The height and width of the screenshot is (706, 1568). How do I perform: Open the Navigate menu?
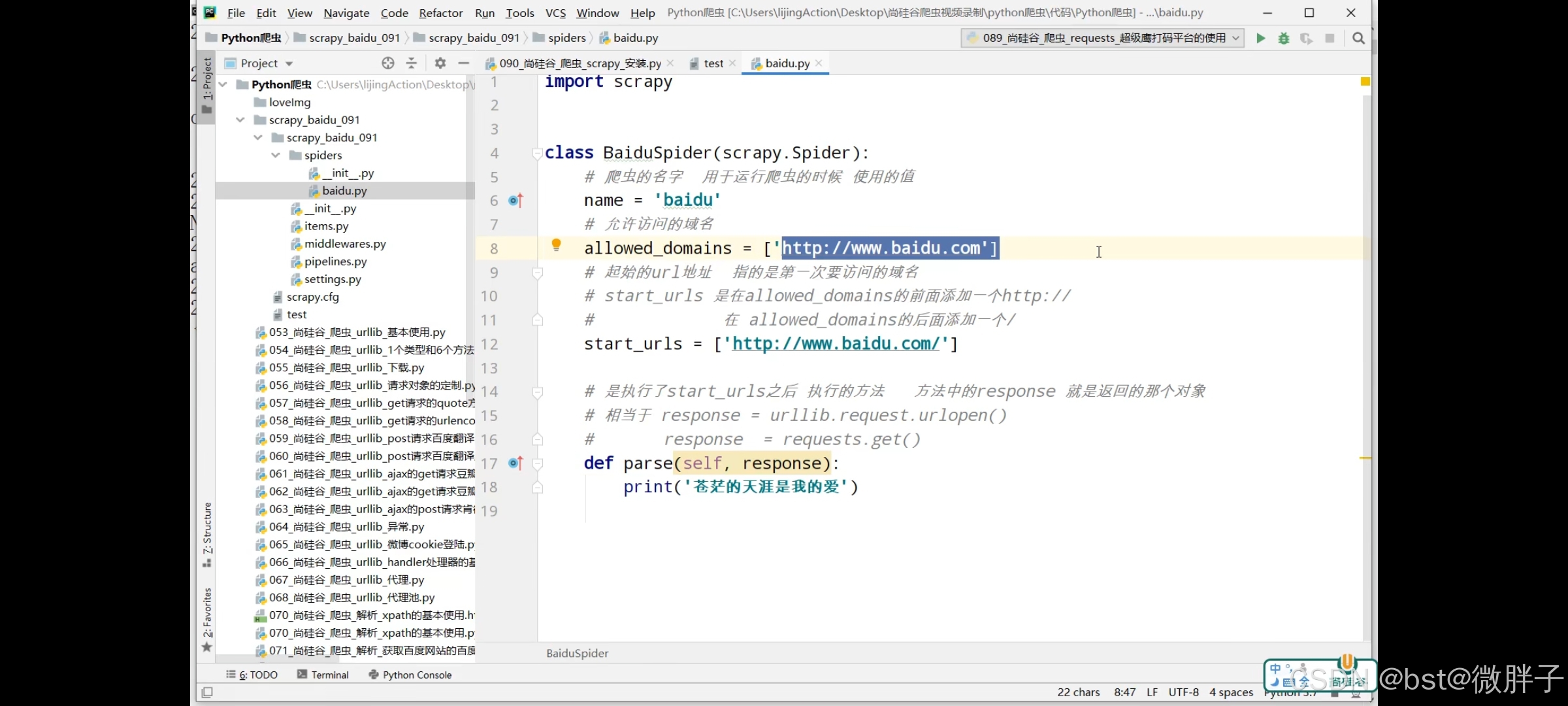[x=346, y=12]
